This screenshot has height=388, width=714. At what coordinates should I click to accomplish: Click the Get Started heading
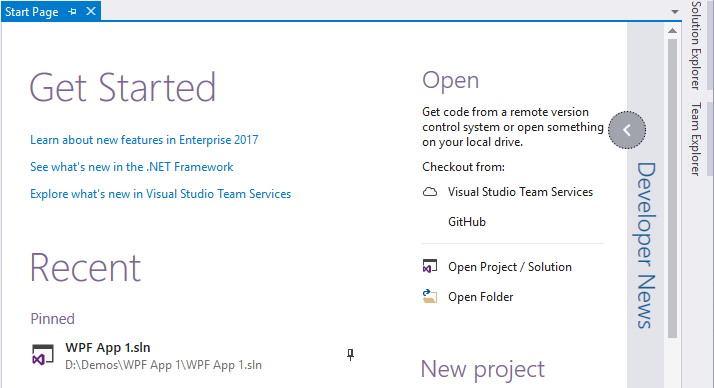pyautogui.click(x=123, y=87)
